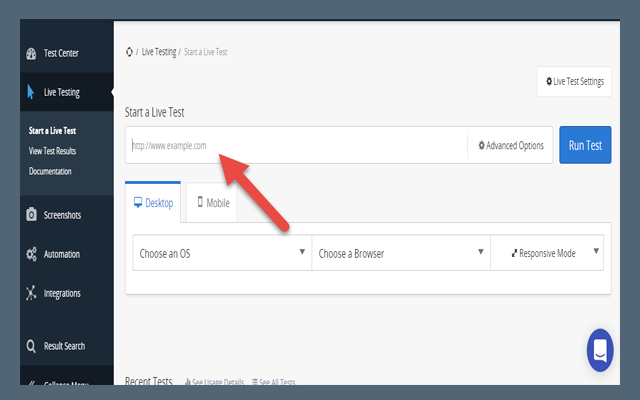The height and width of the screenshot is (400, 640).
Task: Switch to the Desktop tab
Action: click(153, 202)
